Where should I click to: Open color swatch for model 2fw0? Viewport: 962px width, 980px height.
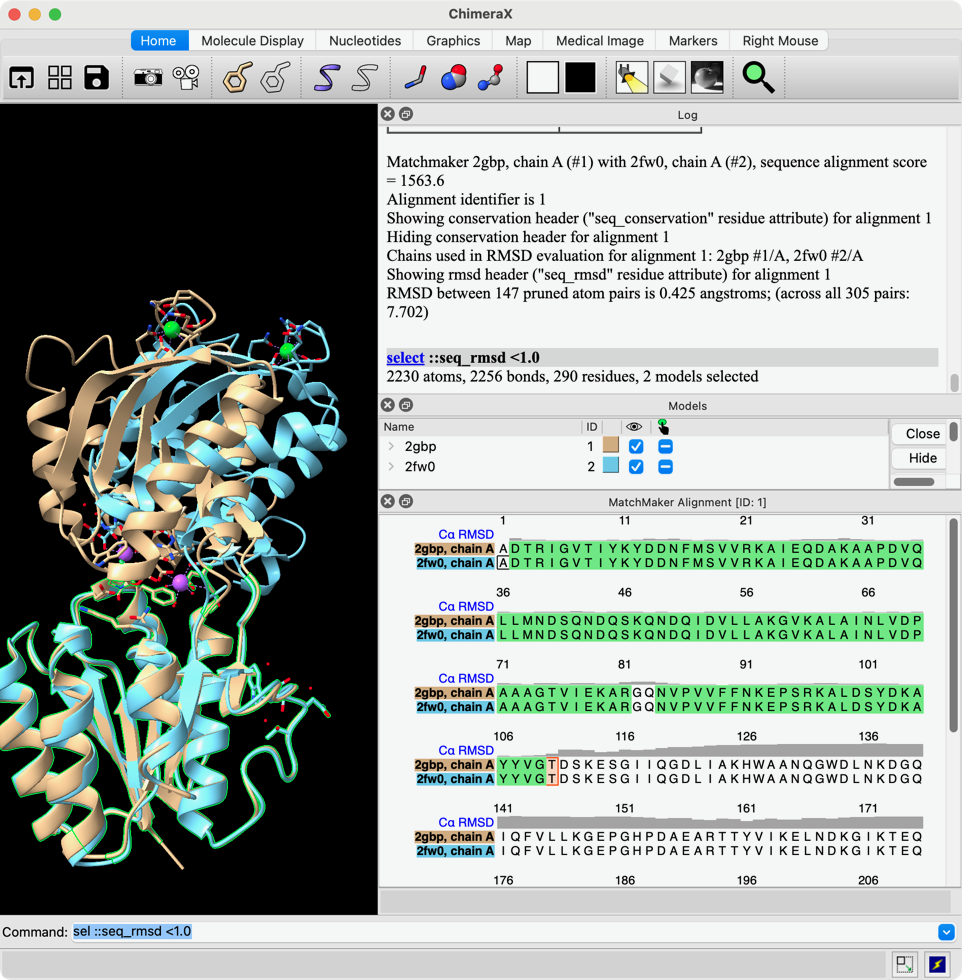coord(611,466)
